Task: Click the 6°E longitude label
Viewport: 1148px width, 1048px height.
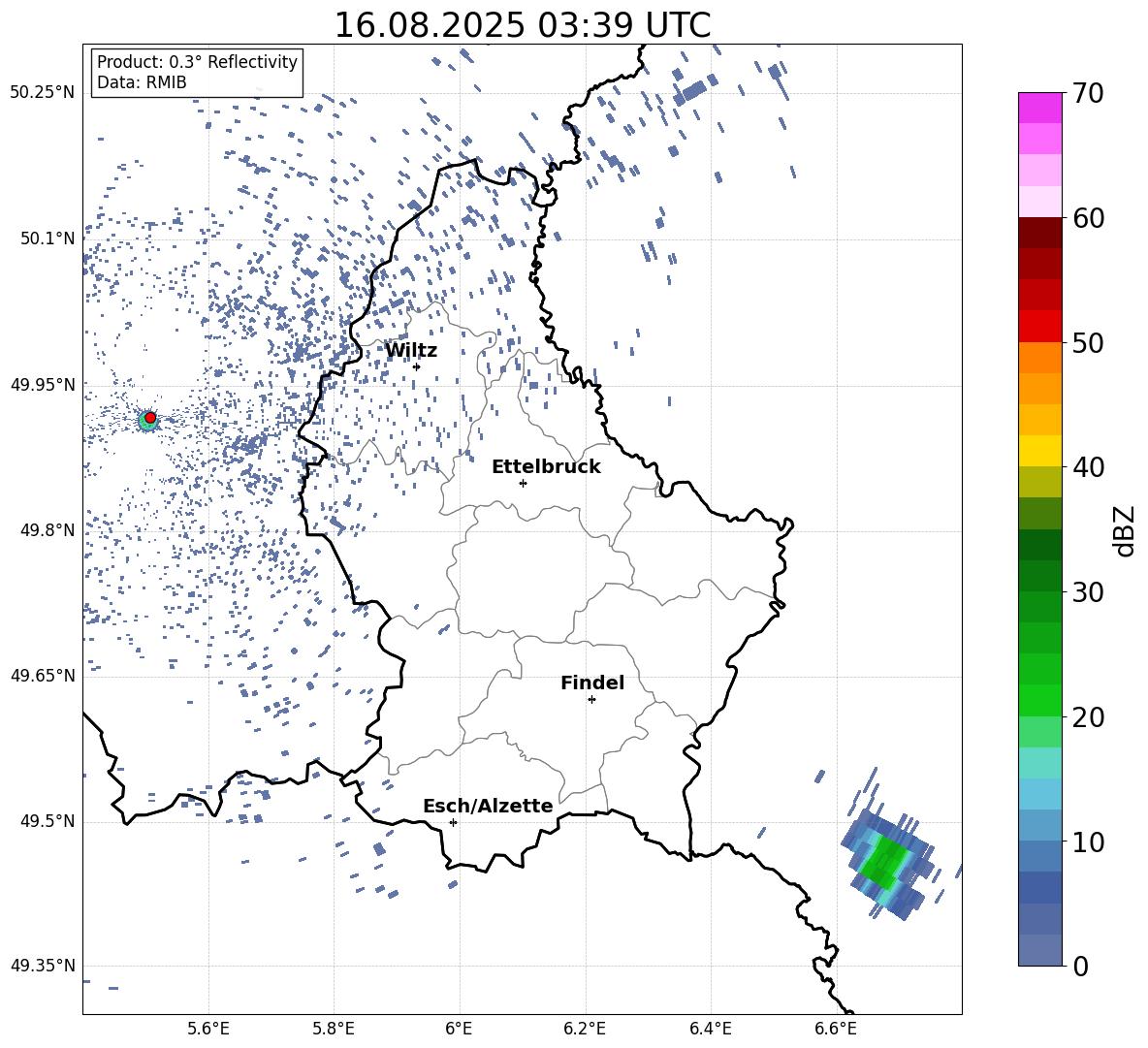Action: pyautogui.click(x=459, y=1029)
